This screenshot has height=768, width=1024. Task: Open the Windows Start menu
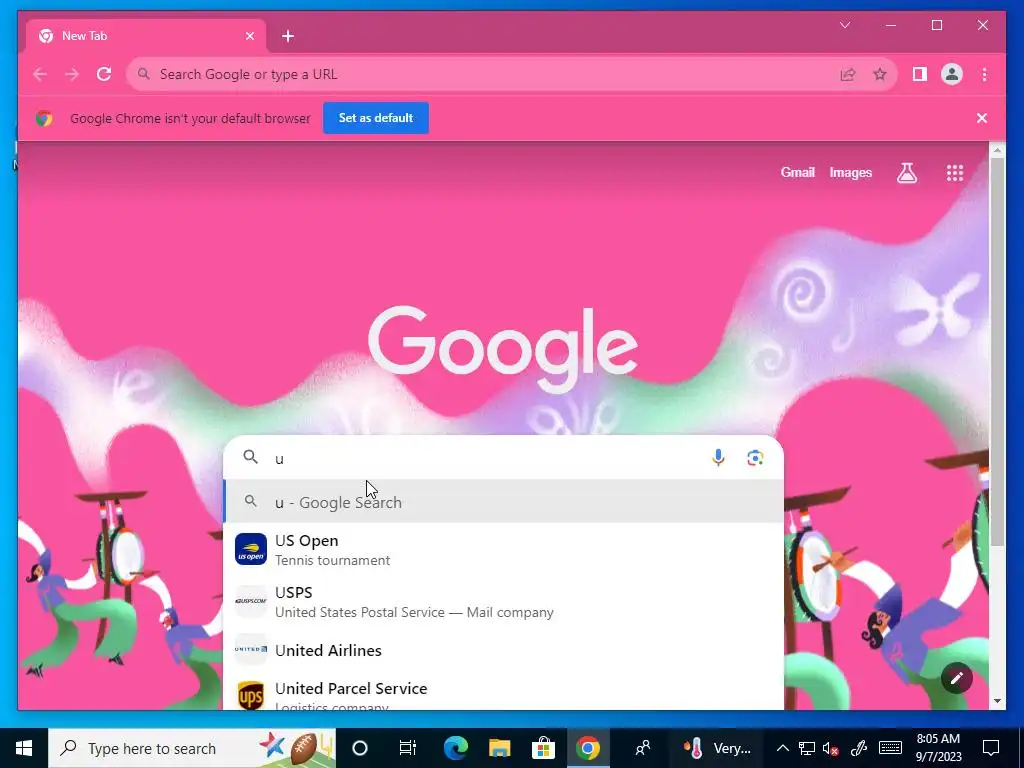click(24, 748)
